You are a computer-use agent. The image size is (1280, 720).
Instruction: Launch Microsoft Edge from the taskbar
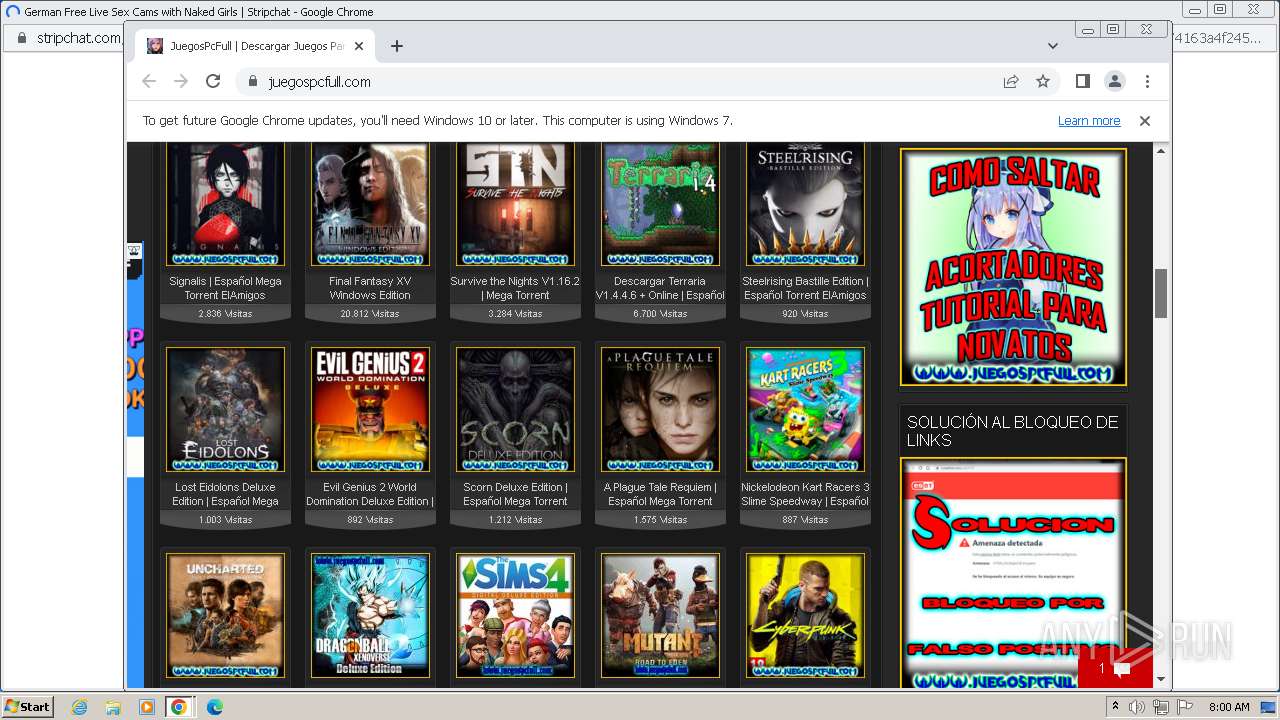[x=213, y=707]
